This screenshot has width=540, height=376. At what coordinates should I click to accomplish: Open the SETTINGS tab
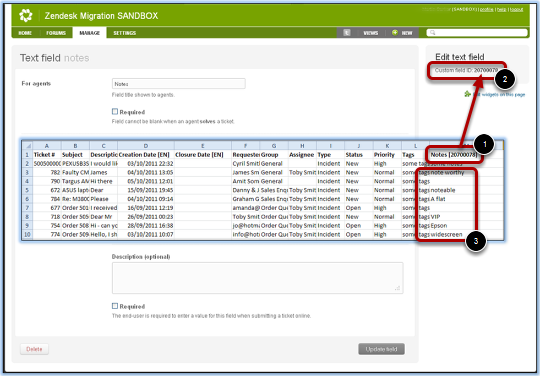click(125, 33)
